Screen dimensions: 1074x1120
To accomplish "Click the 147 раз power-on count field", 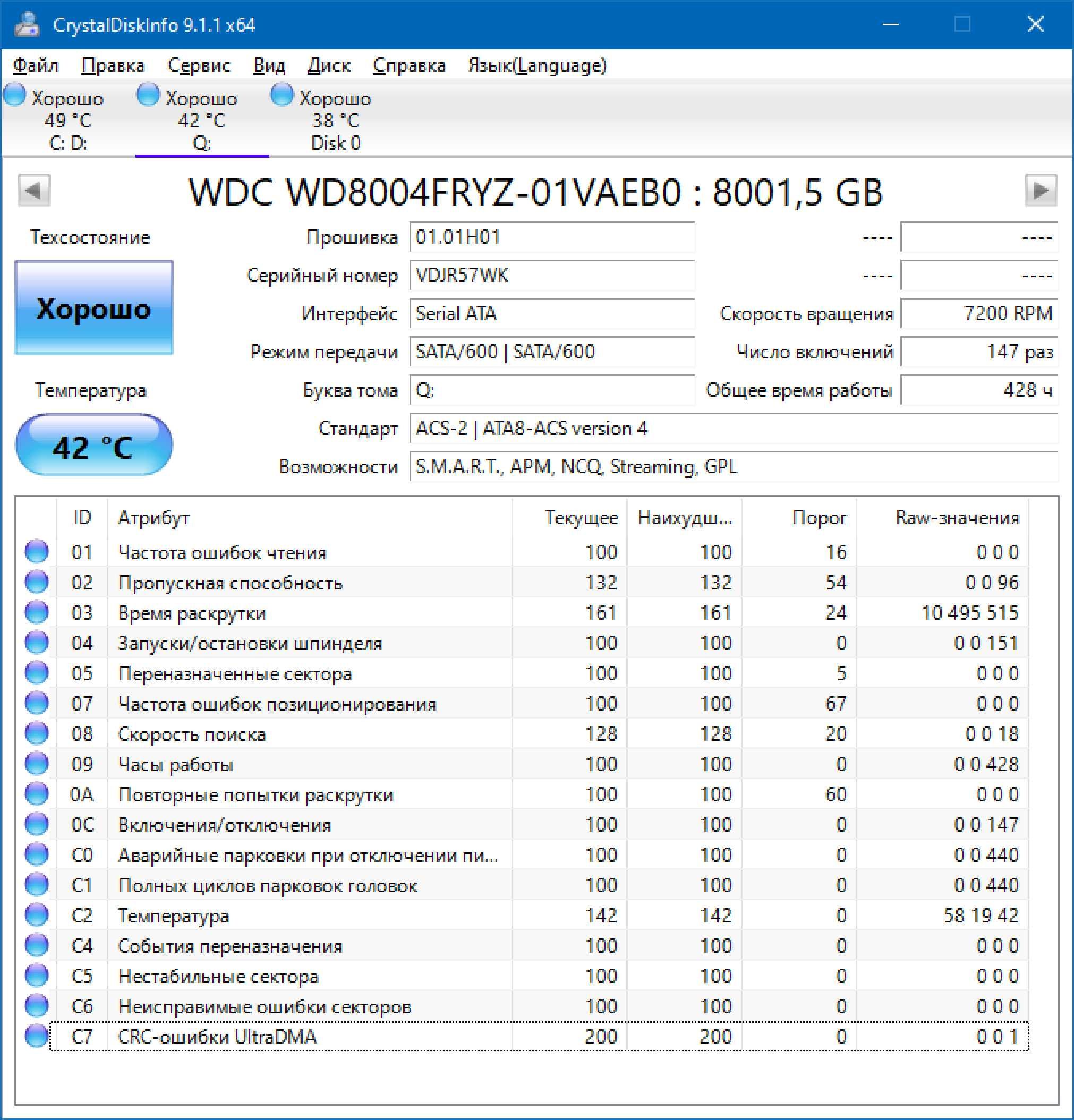I will pyautogui.click(x=979, y=352).
